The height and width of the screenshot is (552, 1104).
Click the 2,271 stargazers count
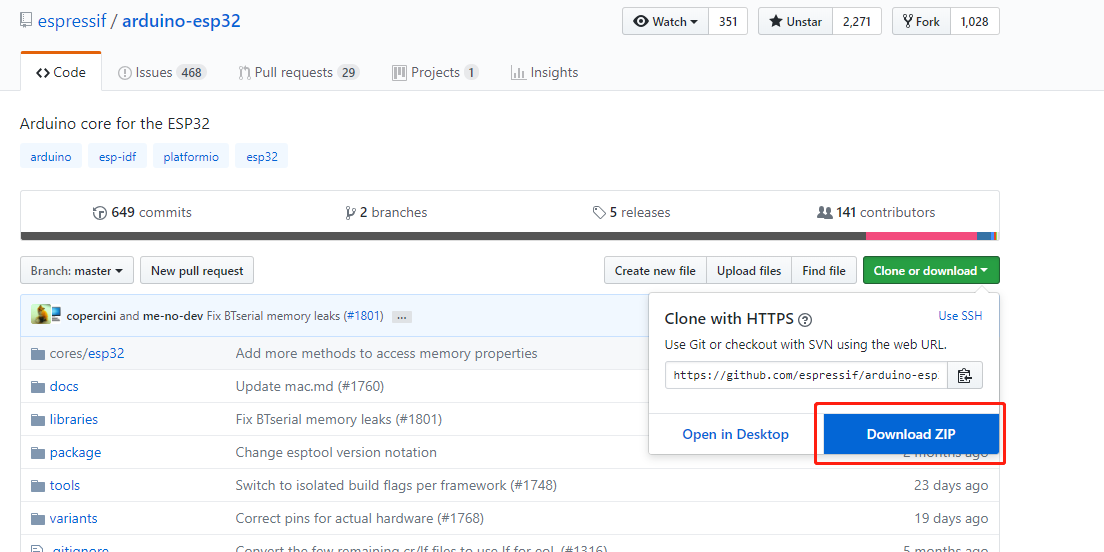857,22
